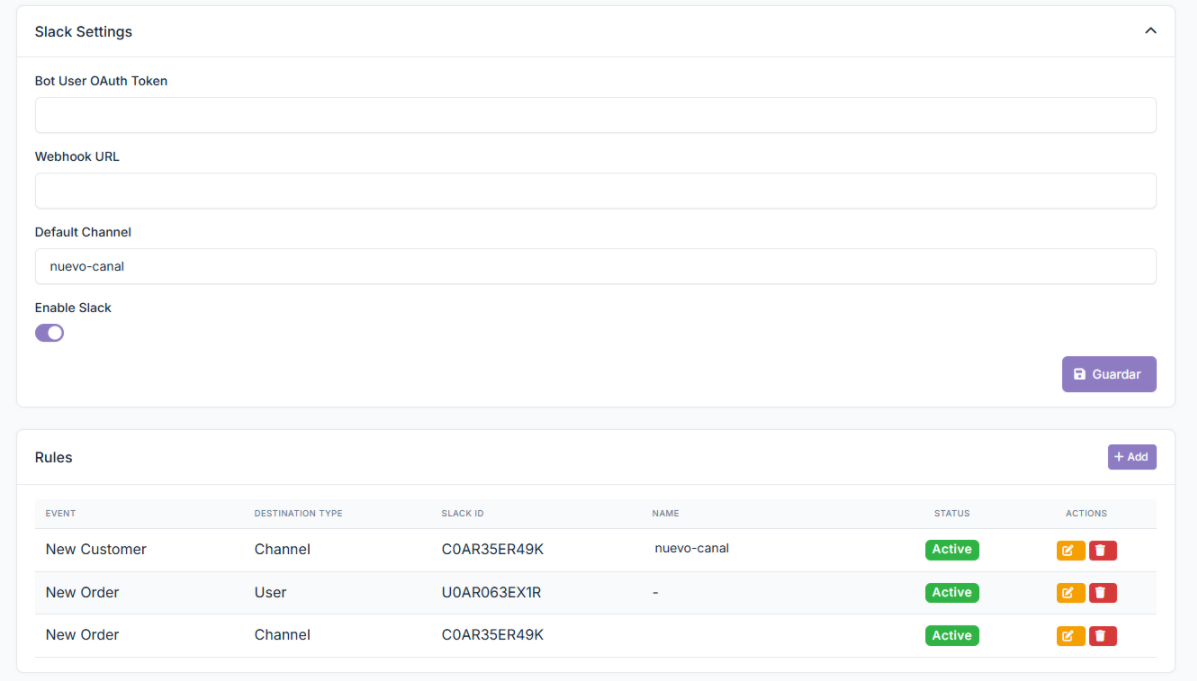
Task: Edit the New Order User rule
Action: point(1070,593)
